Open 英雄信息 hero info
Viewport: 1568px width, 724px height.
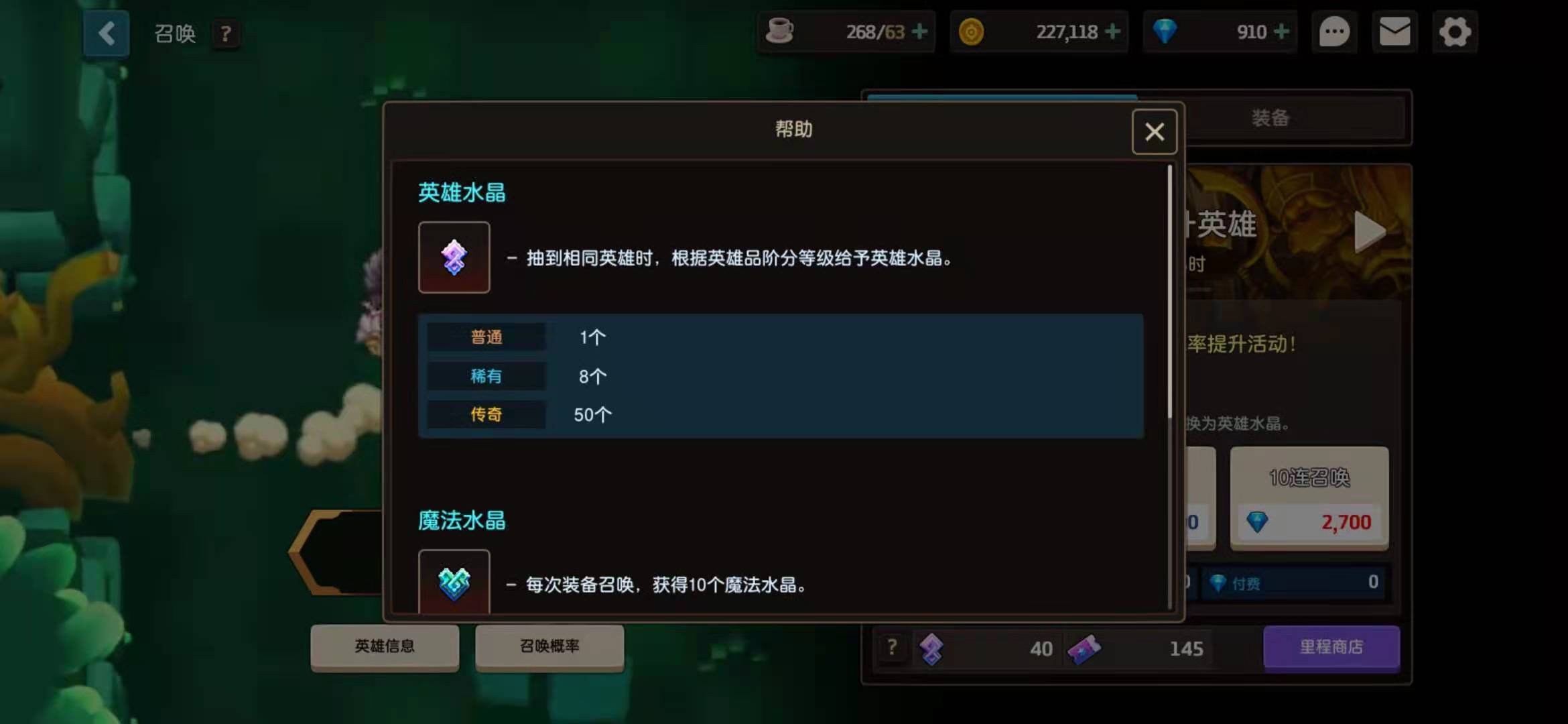coord(385,646)
